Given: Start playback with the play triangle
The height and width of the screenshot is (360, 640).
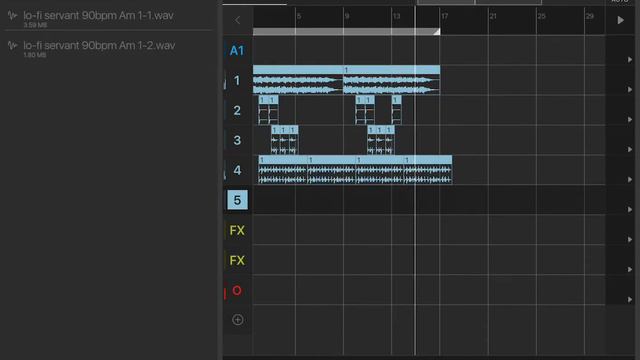Looking at the screenshot, I should [x=620, y=20].
